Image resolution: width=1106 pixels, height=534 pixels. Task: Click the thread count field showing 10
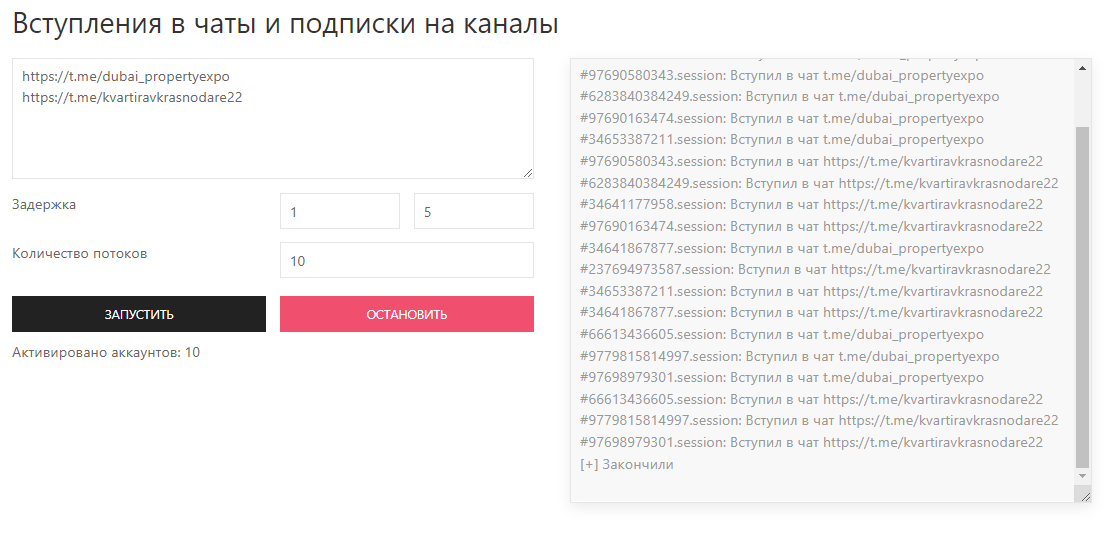pyautogui.click(x=406, y=260)
